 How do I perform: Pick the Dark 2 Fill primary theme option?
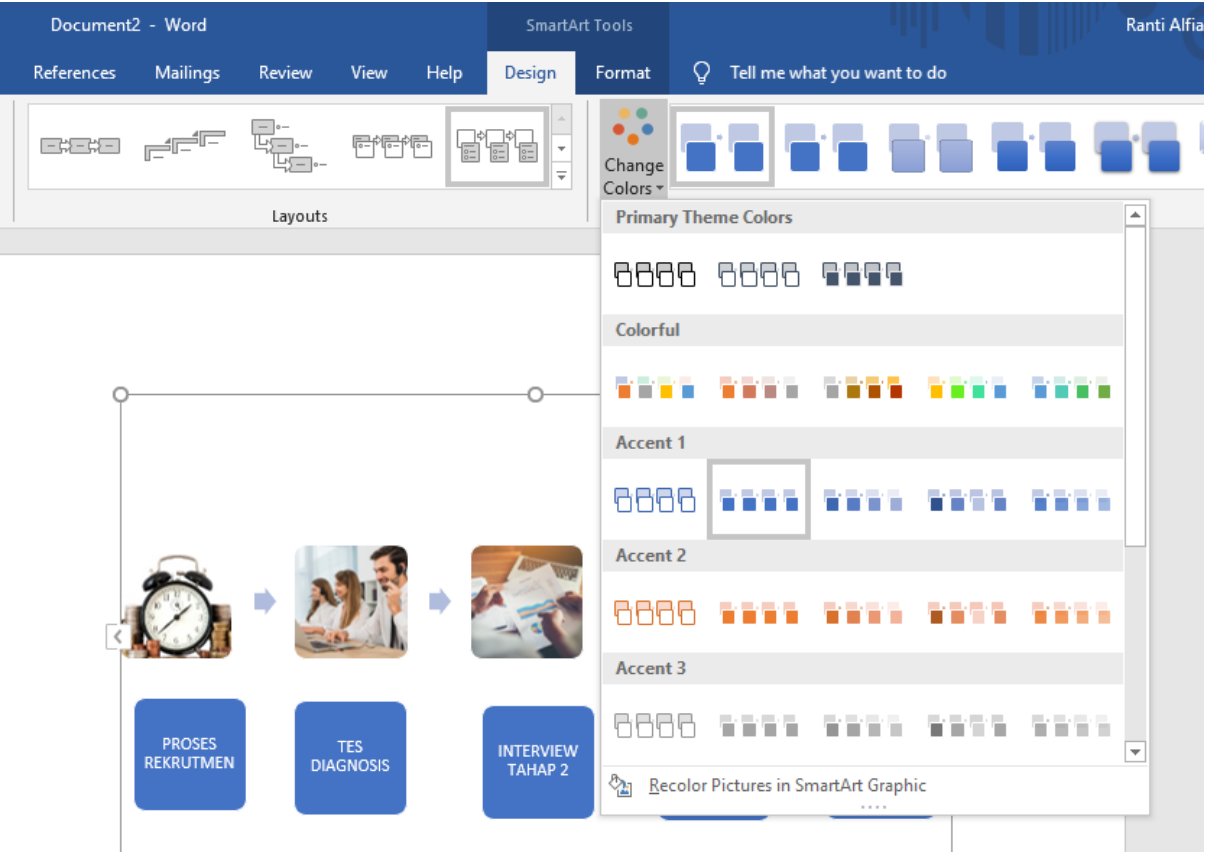click(862, 273)
